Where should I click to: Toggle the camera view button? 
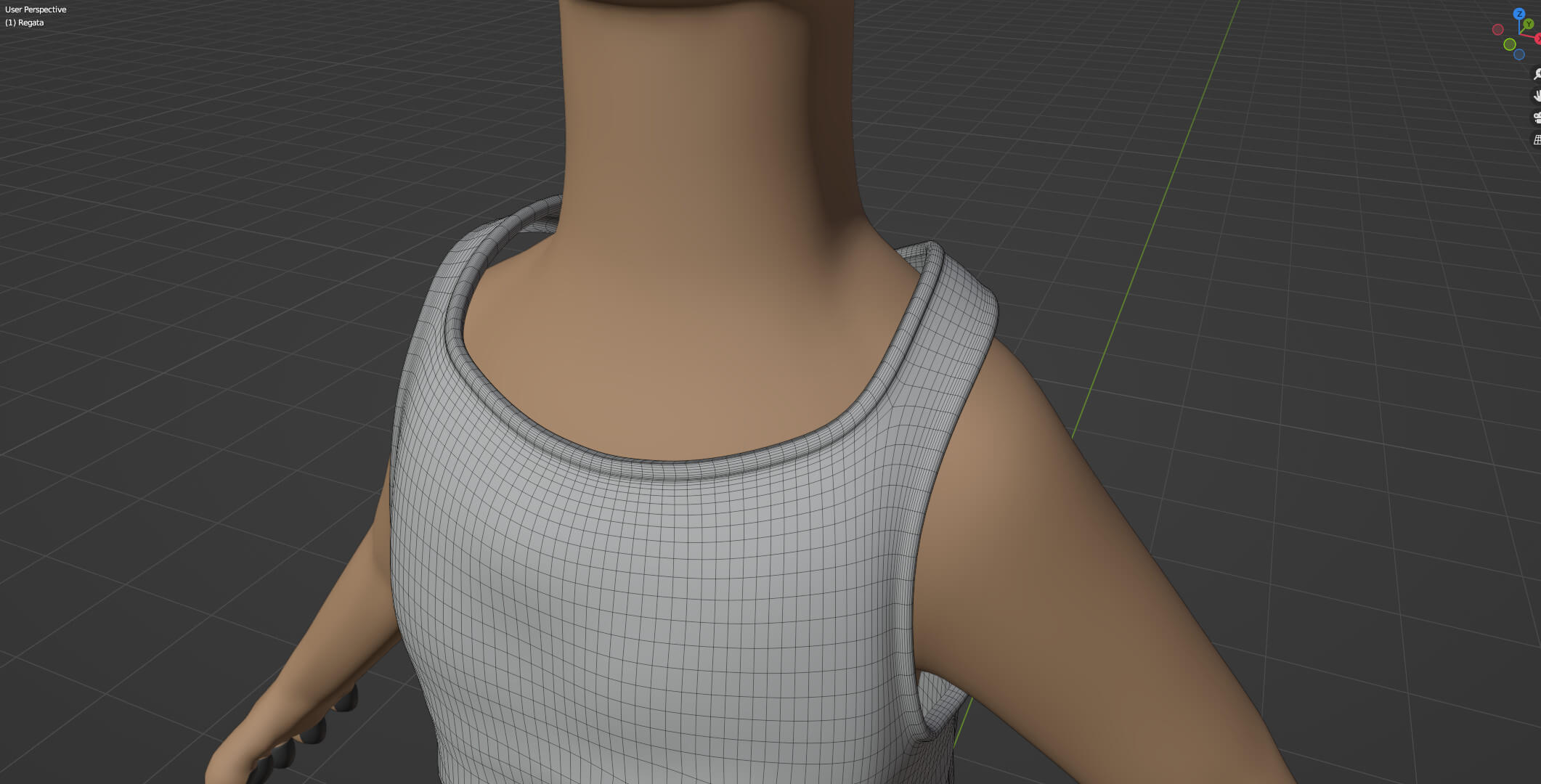click(1537, 118)
